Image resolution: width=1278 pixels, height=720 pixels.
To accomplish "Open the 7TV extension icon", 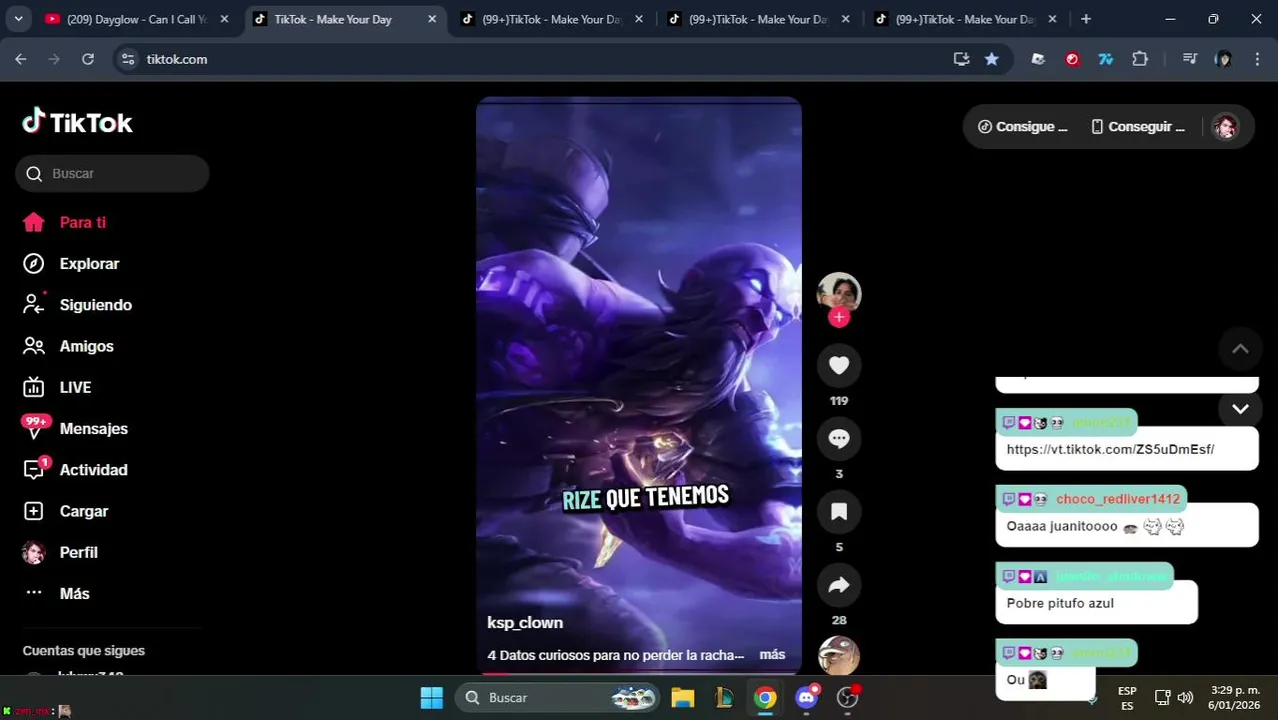I will pos(1106,59).
